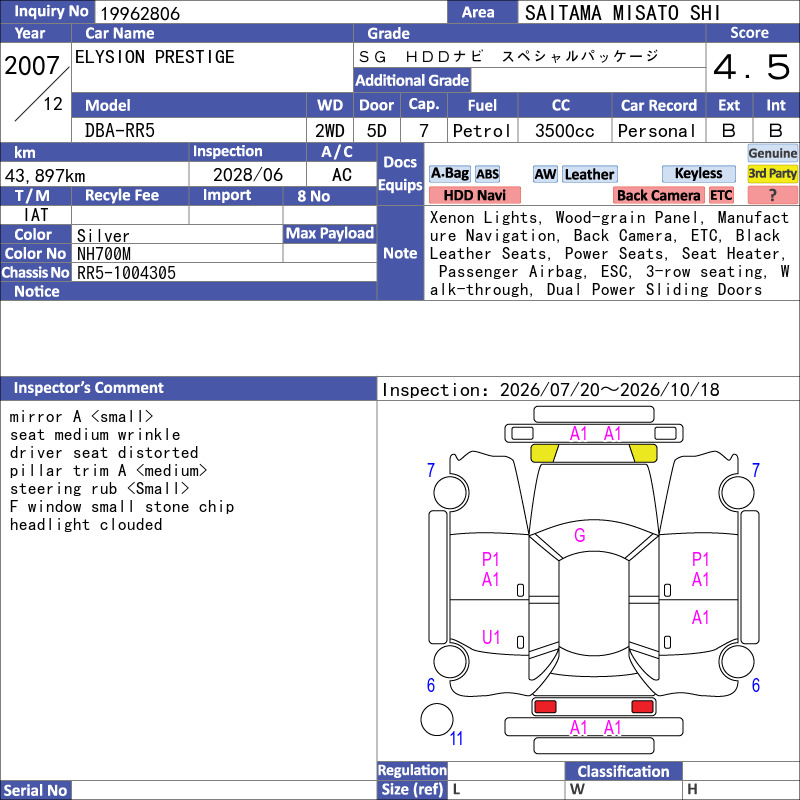The image size is (800, 800).
Task: Click the year value 2007
Action: pos(32,66)
